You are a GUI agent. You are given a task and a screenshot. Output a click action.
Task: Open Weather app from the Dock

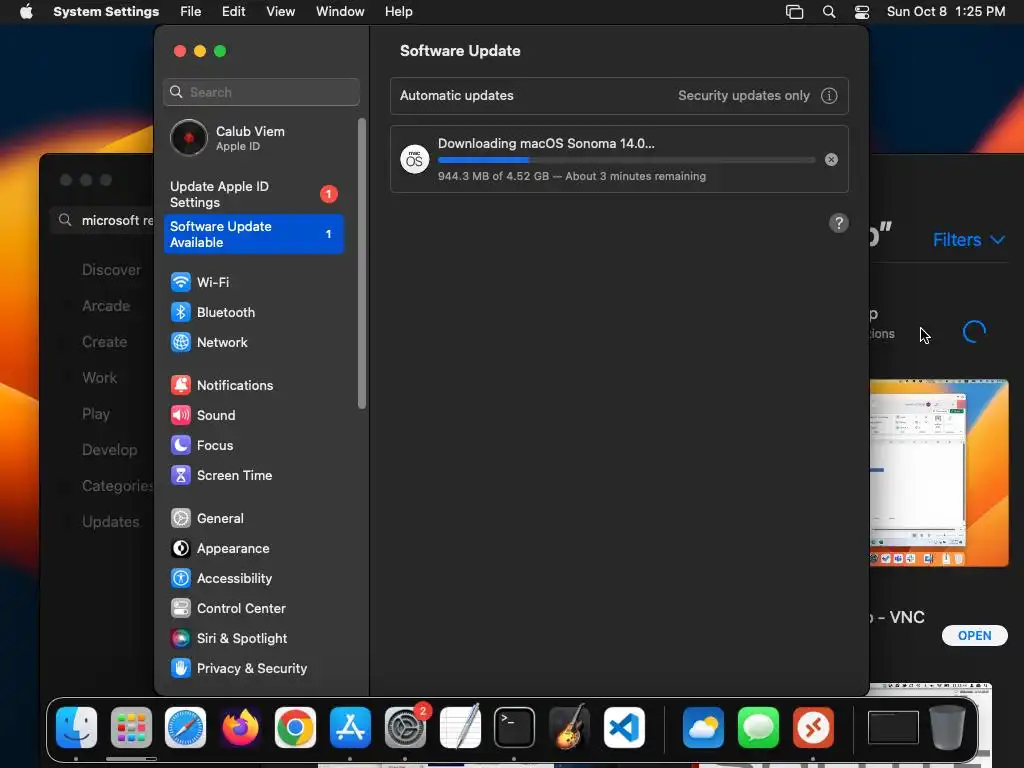click(703, 727)
